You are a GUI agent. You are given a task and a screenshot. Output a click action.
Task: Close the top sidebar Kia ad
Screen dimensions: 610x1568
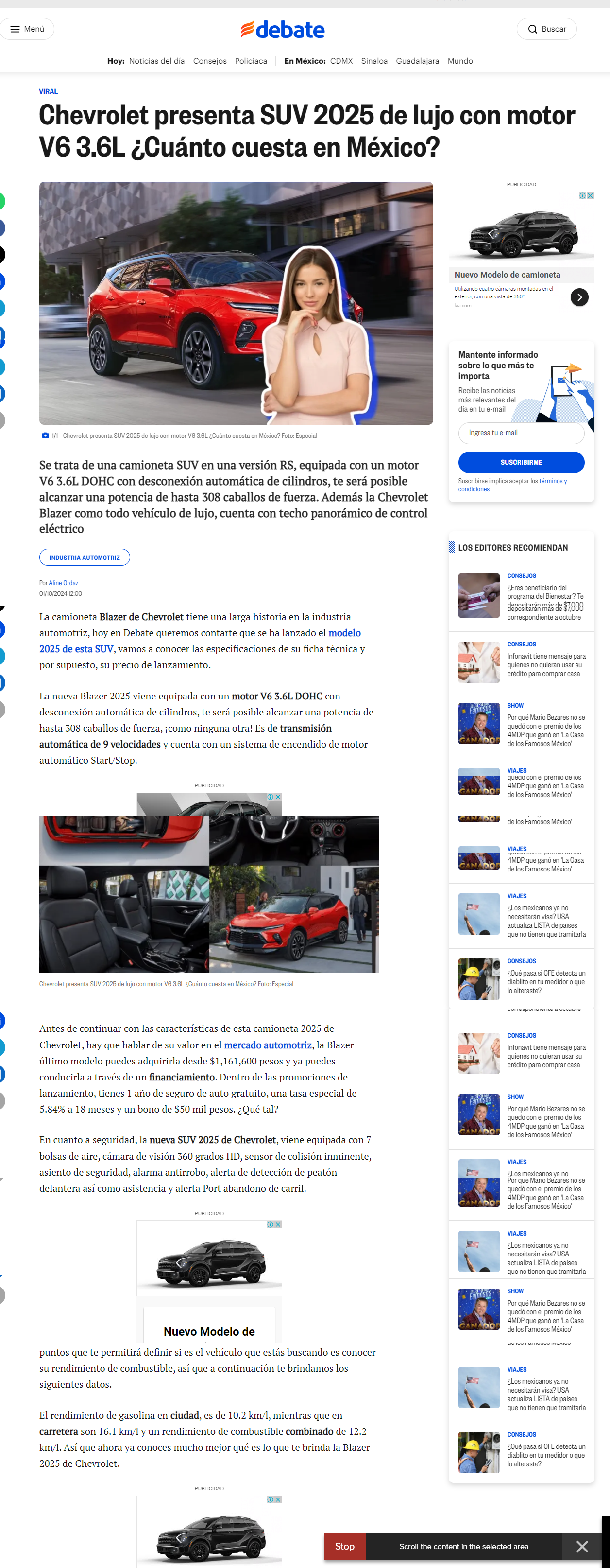pyautogui.click(x=590, y=196)
